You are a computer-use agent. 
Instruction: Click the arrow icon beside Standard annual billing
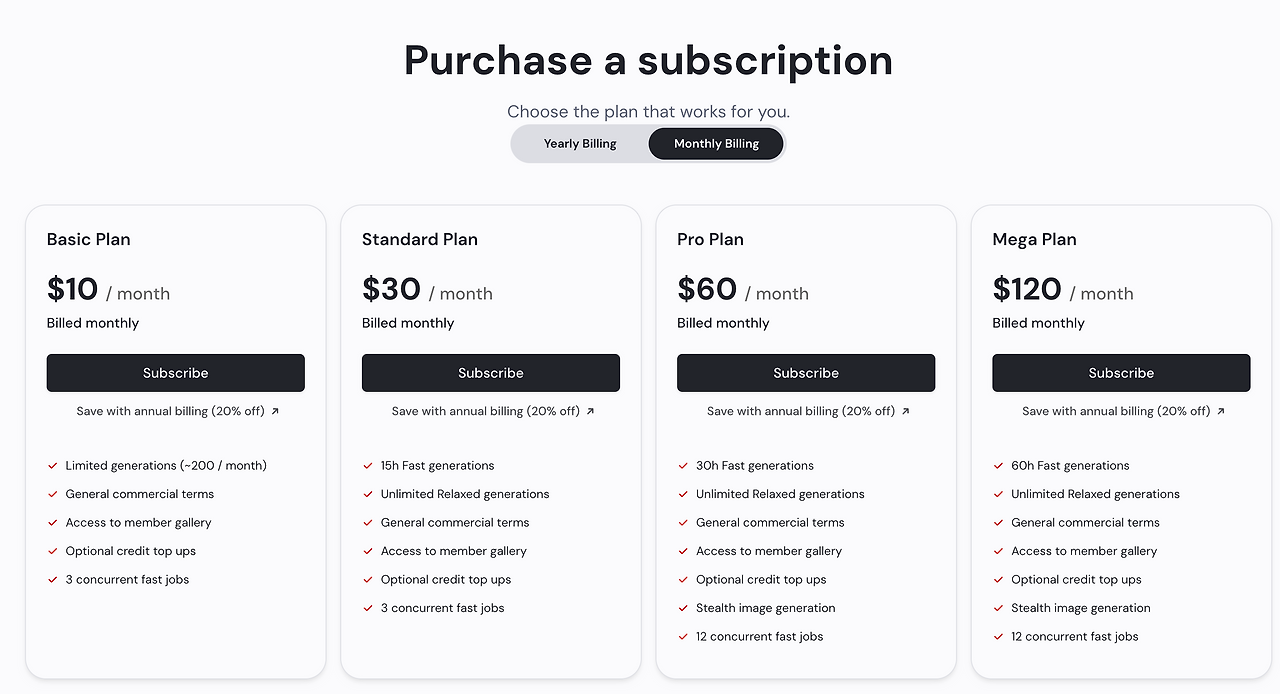[590, 411]
